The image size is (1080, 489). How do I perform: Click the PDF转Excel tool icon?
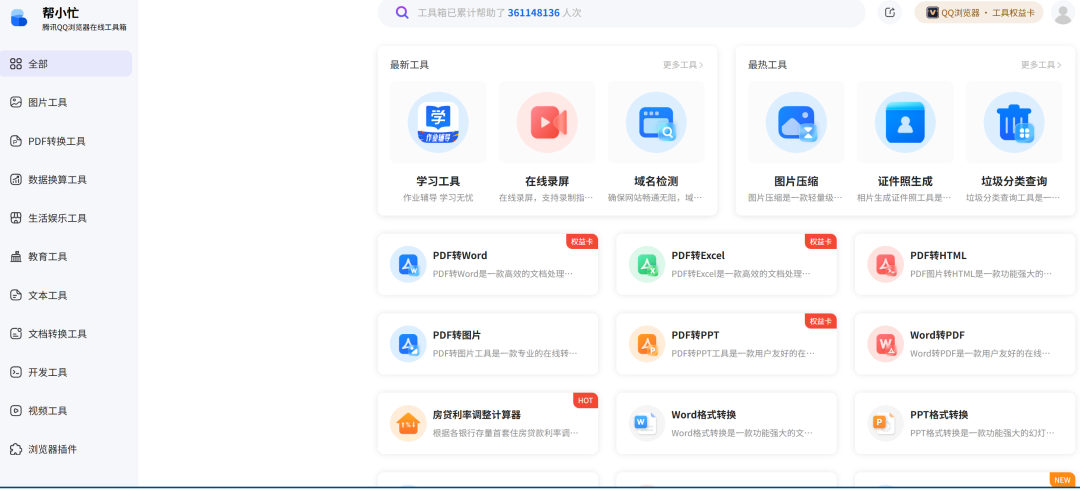coord(647,264)
